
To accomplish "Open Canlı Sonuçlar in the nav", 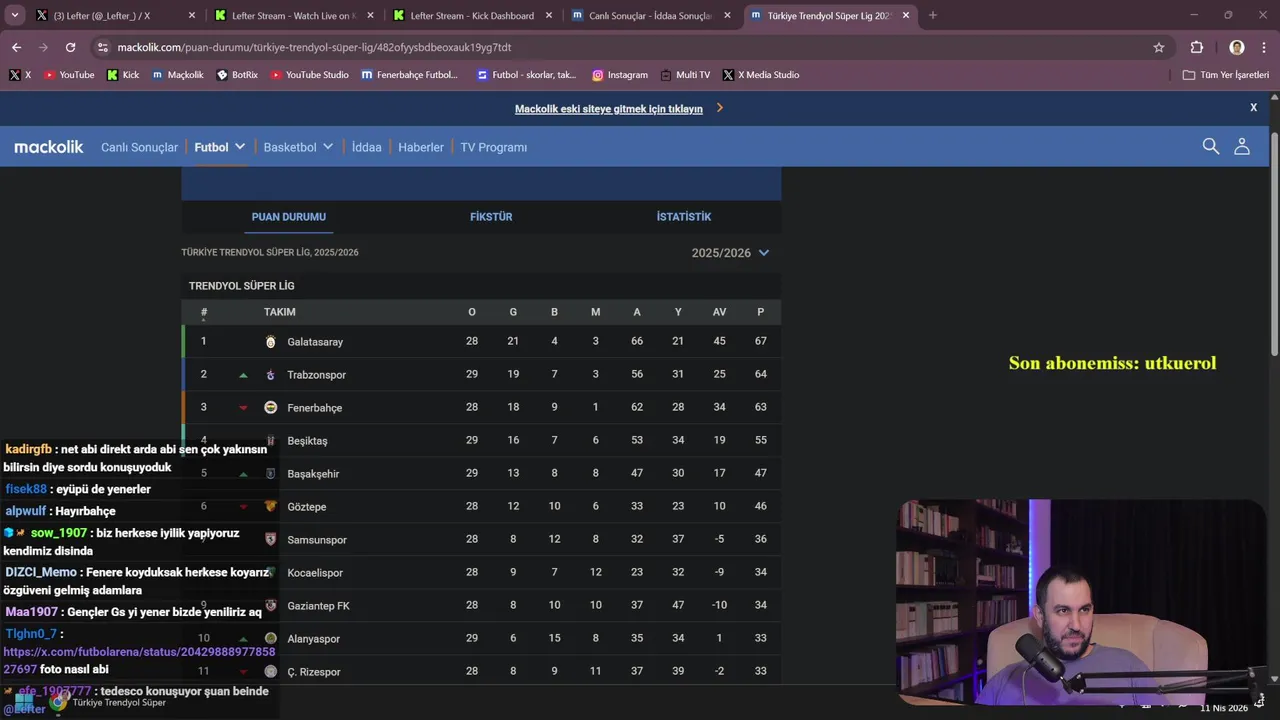I will point(139,147).
